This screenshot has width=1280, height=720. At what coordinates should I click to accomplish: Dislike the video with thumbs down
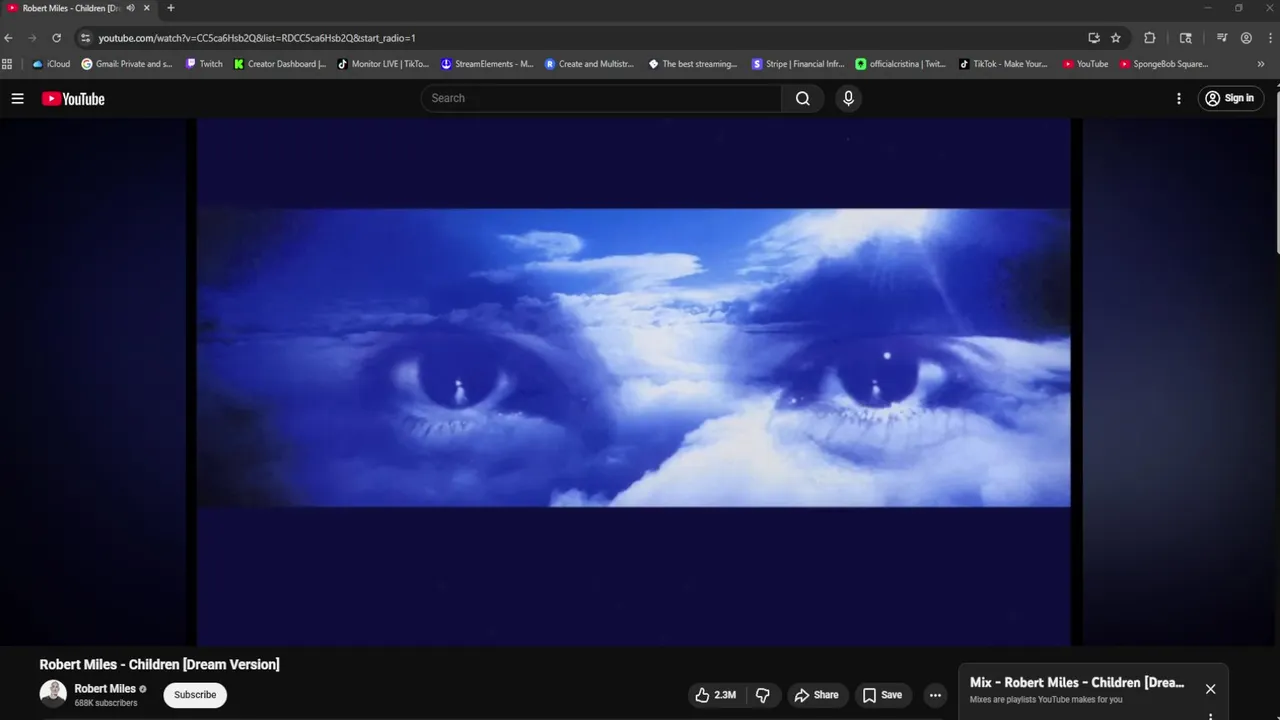click(x=763, y=695)
